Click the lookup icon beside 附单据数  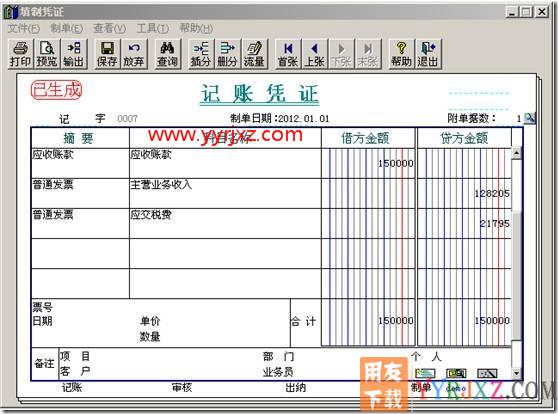[530, 118]
